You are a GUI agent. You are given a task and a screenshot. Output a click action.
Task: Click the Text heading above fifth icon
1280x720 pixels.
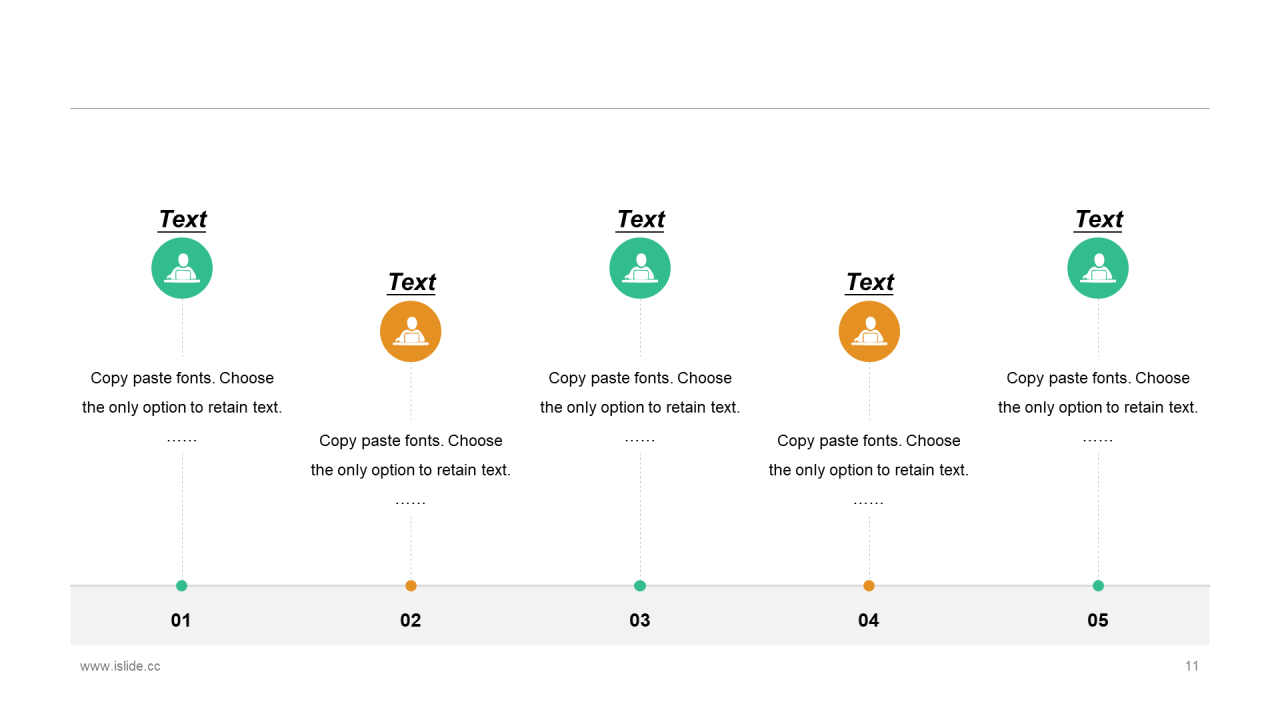coord(1098,219)
